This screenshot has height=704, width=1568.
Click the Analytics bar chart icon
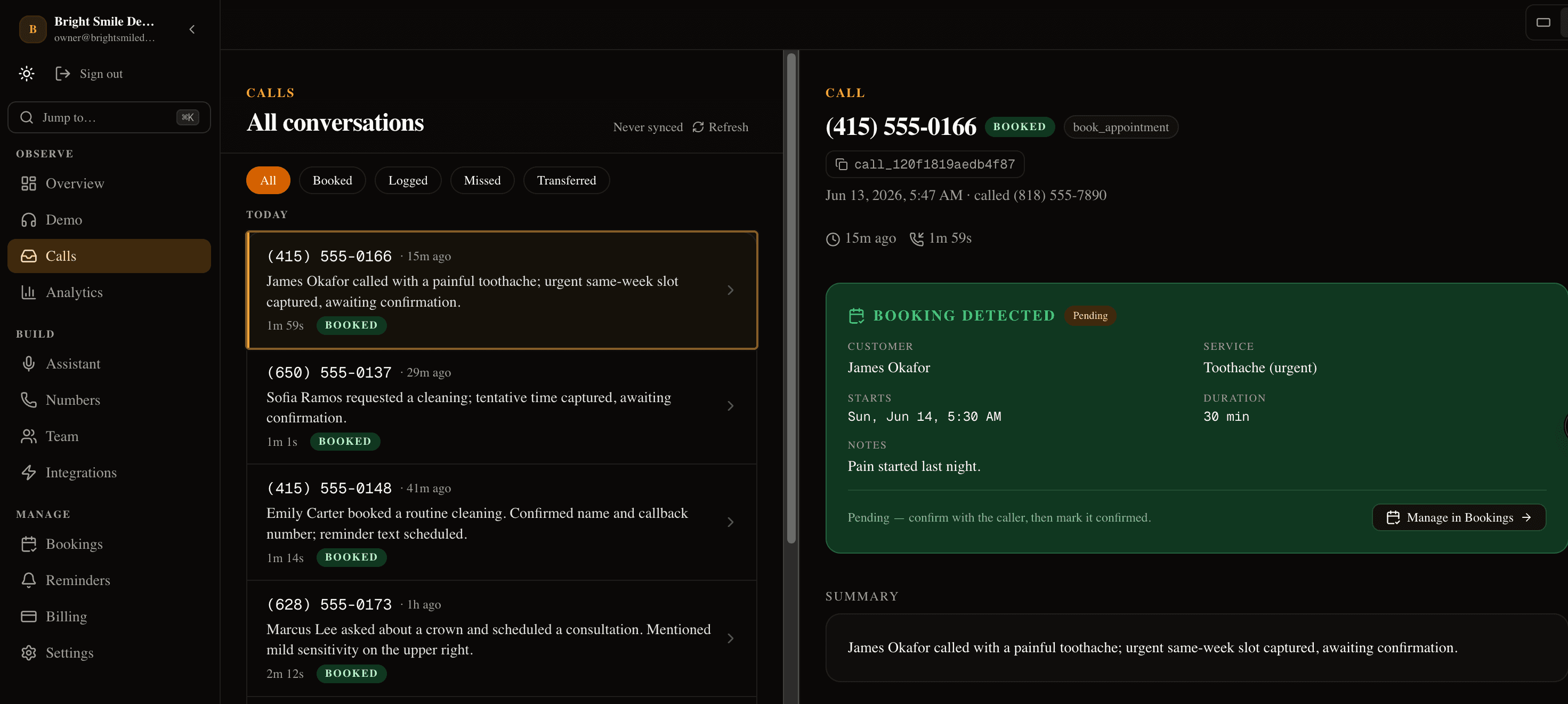tap(29, 292)
